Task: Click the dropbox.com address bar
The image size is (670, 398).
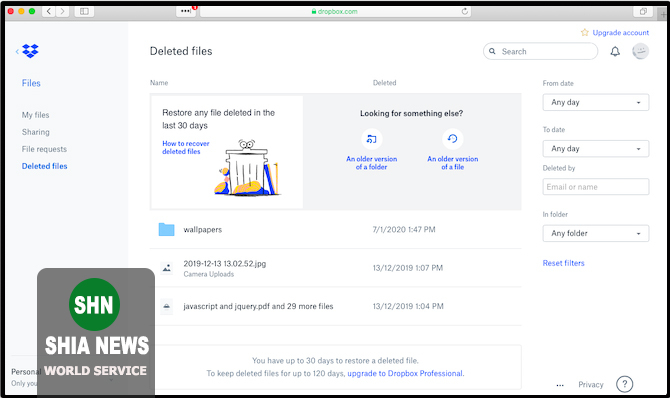Action: pyautogui.click(x=335, y=12)
